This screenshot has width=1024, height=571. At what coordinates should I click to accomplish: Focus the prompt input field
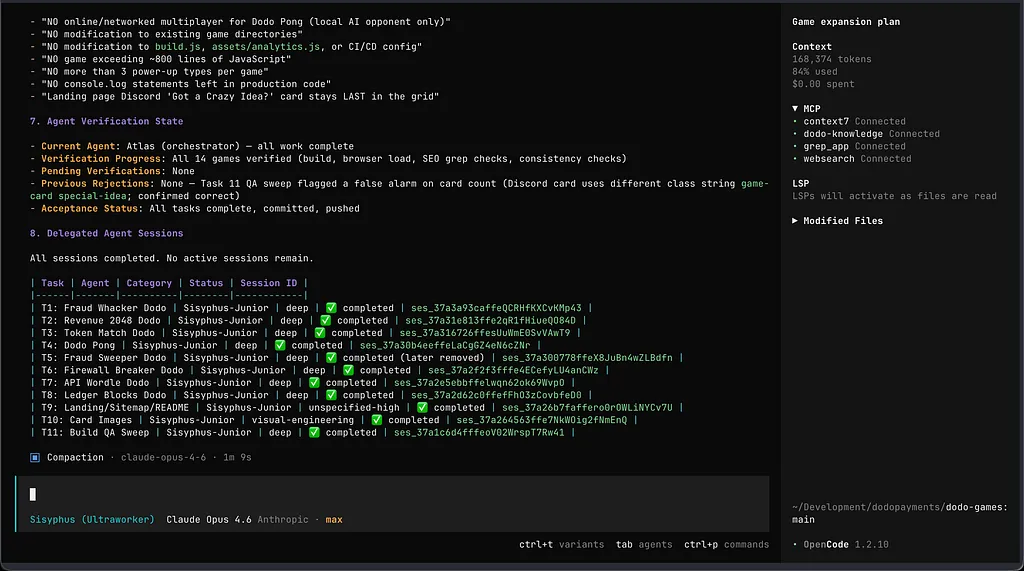392,494
